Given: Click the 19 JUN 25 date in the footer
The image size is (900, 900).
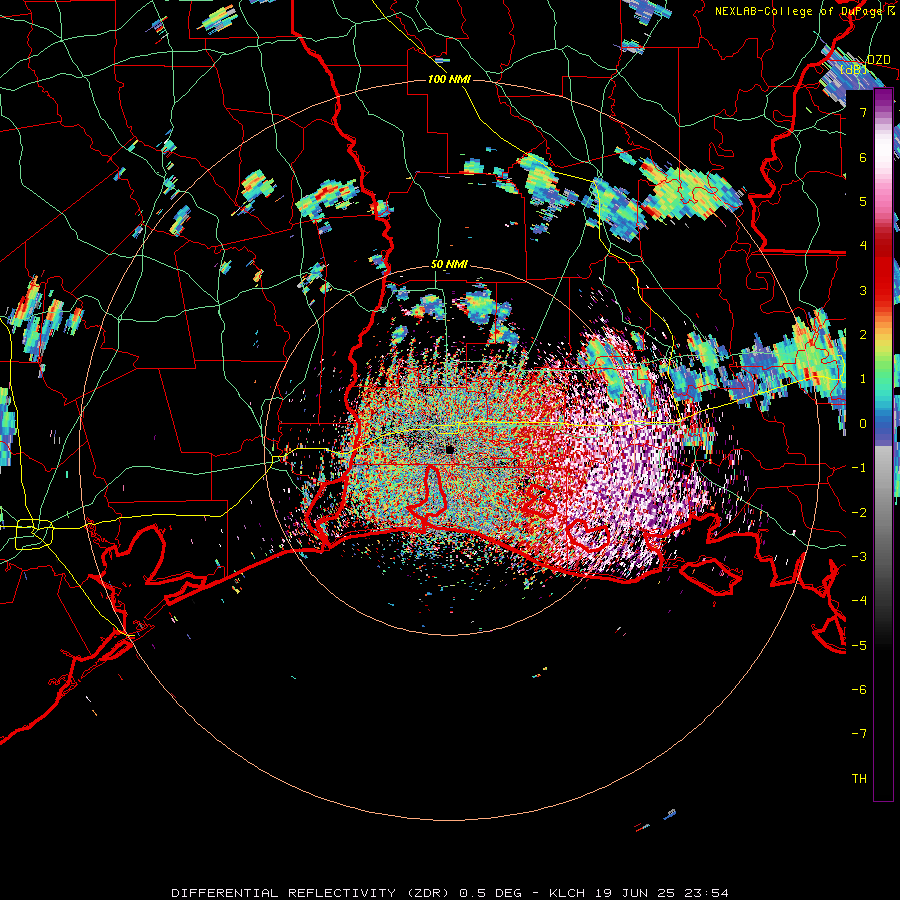Looking at the screenshot, I should [634, 893].
